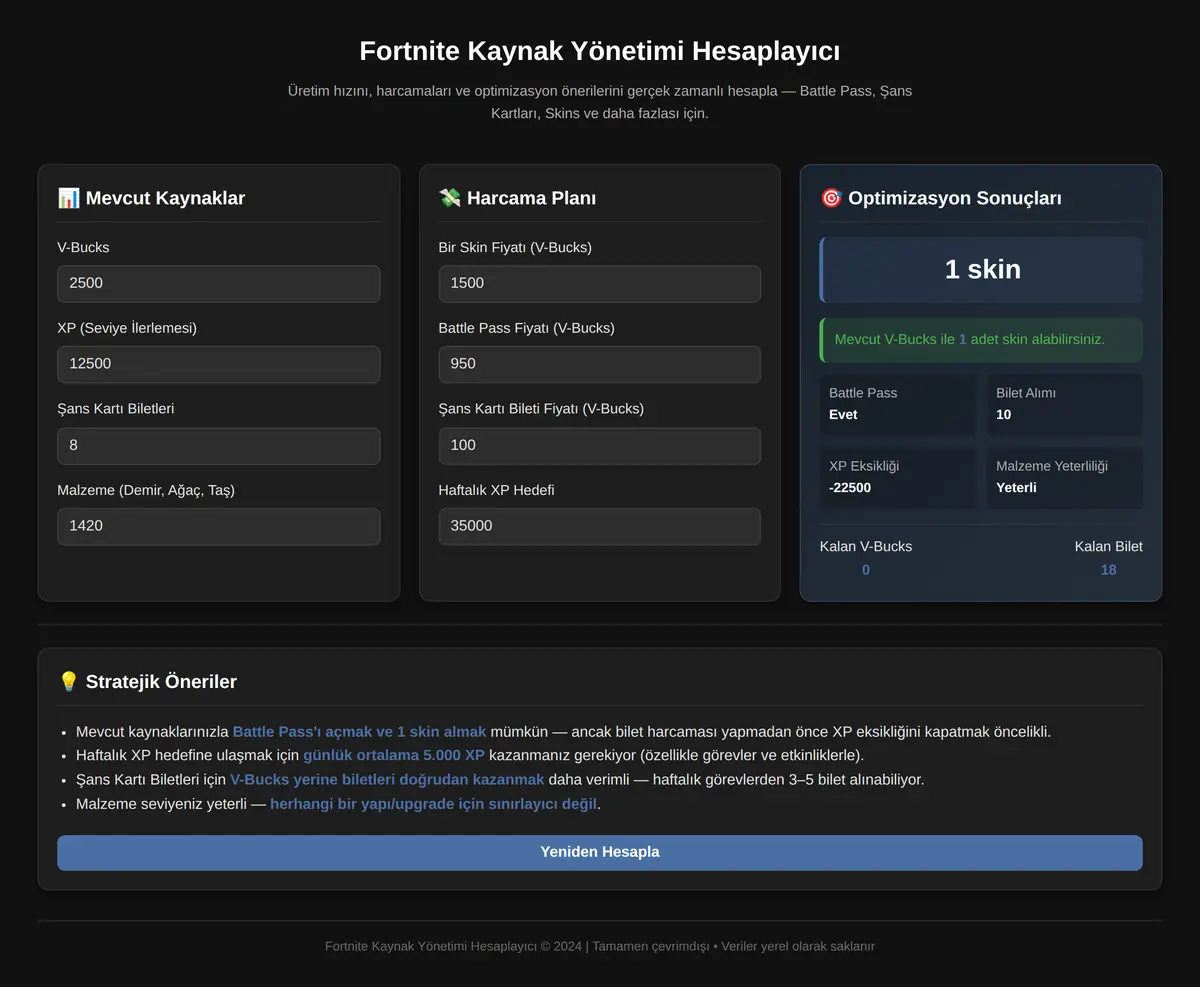Image resolution: width=1200 pixels, height=987 pixels.
Task: Click the Malzeme (Demir, Ağaç, Taş) field
Action: pos(218,526)
